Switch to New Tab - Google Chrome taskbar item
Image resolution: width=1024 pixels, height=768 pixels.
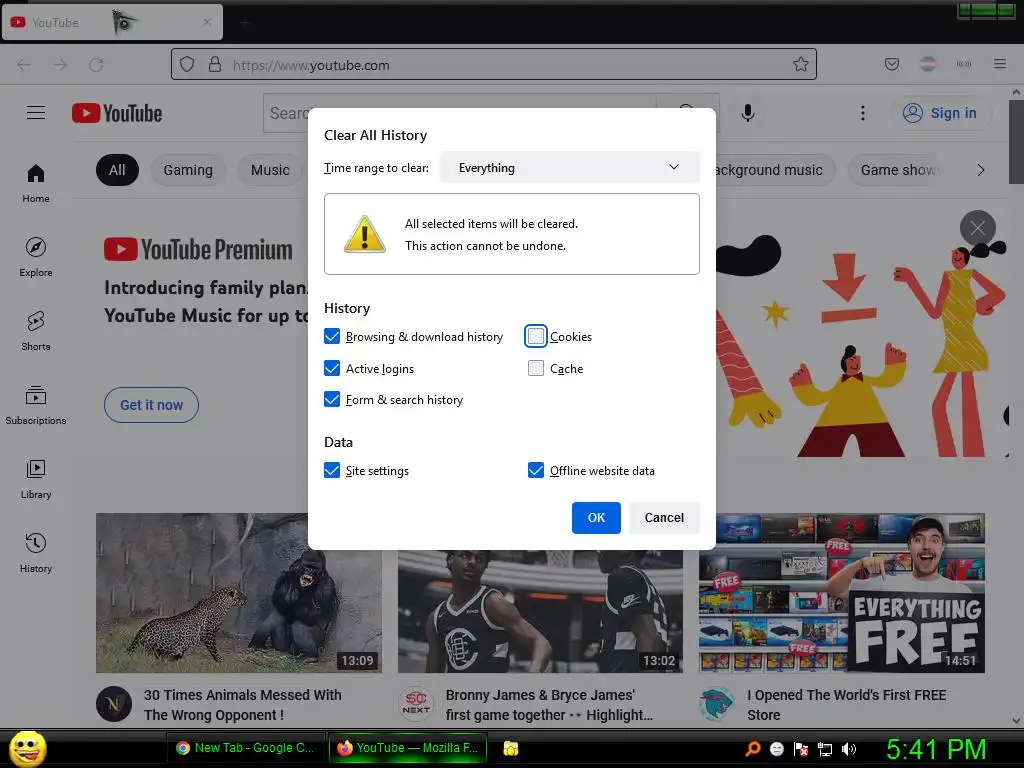coord(246,748)
